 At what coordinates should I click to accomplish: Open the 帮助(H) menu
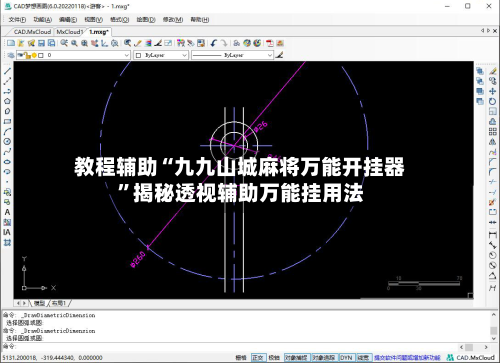(200, 20)
